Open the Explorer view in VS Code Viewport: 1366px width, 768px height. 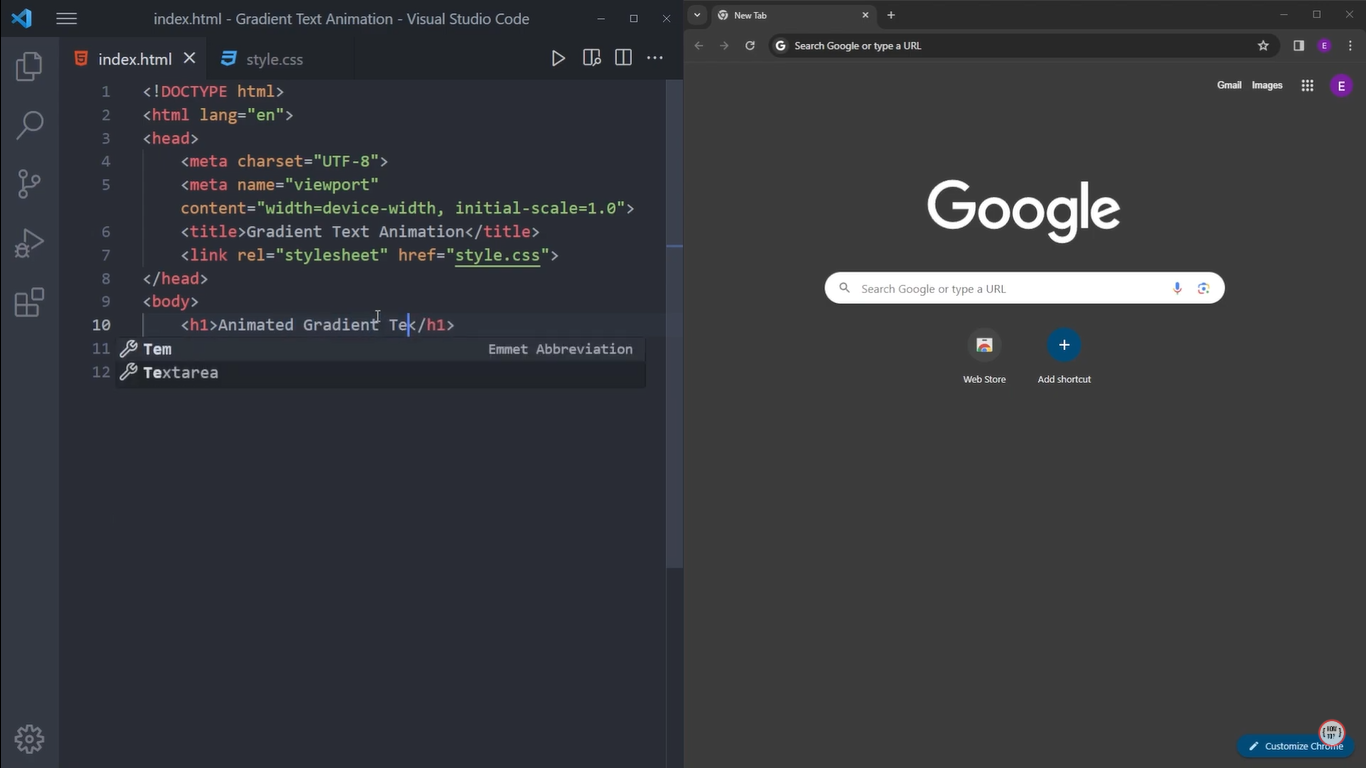(28, 66)
